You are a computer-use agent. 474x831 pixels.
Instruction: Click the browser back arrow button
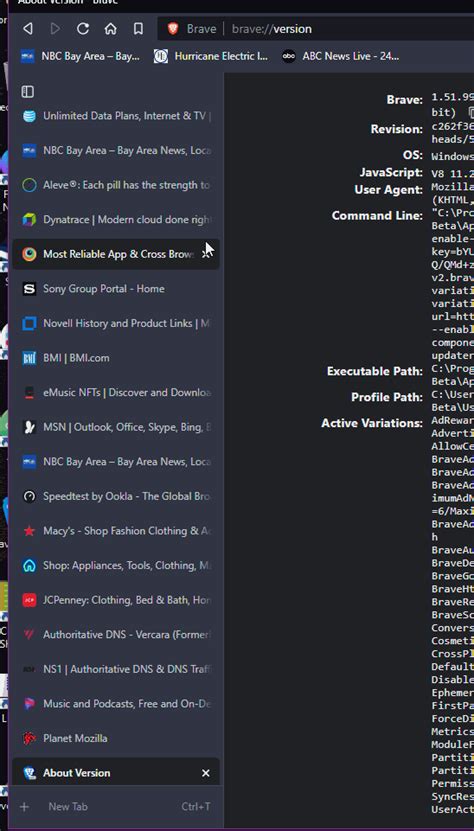click(28, 29)
